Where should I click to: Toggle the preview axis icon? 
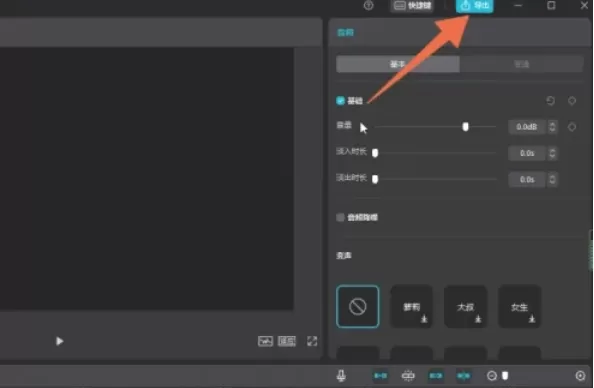coord(463,375)
